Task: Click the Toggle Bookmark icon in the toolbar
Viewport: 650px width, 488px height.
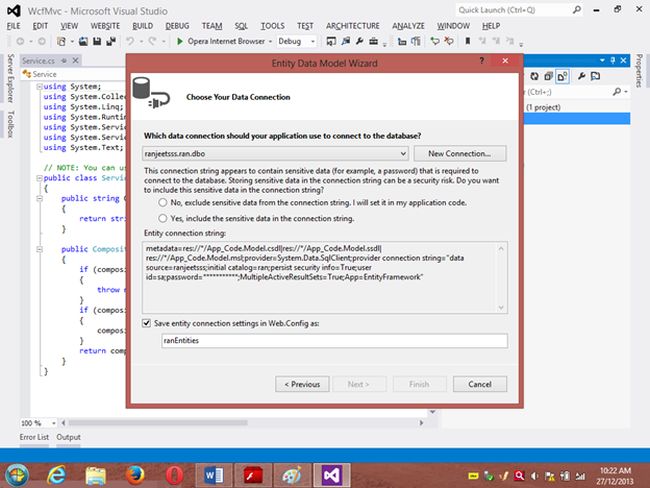Action: tap(468, 41)
